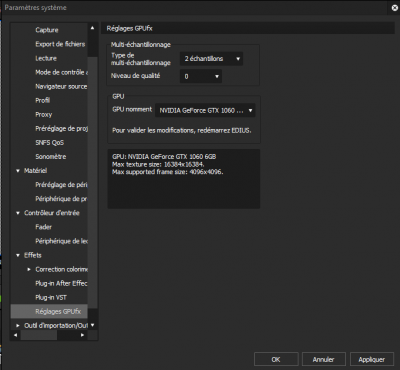Click horizontal scrollbar thumb in tree

[x=39, y=335]
